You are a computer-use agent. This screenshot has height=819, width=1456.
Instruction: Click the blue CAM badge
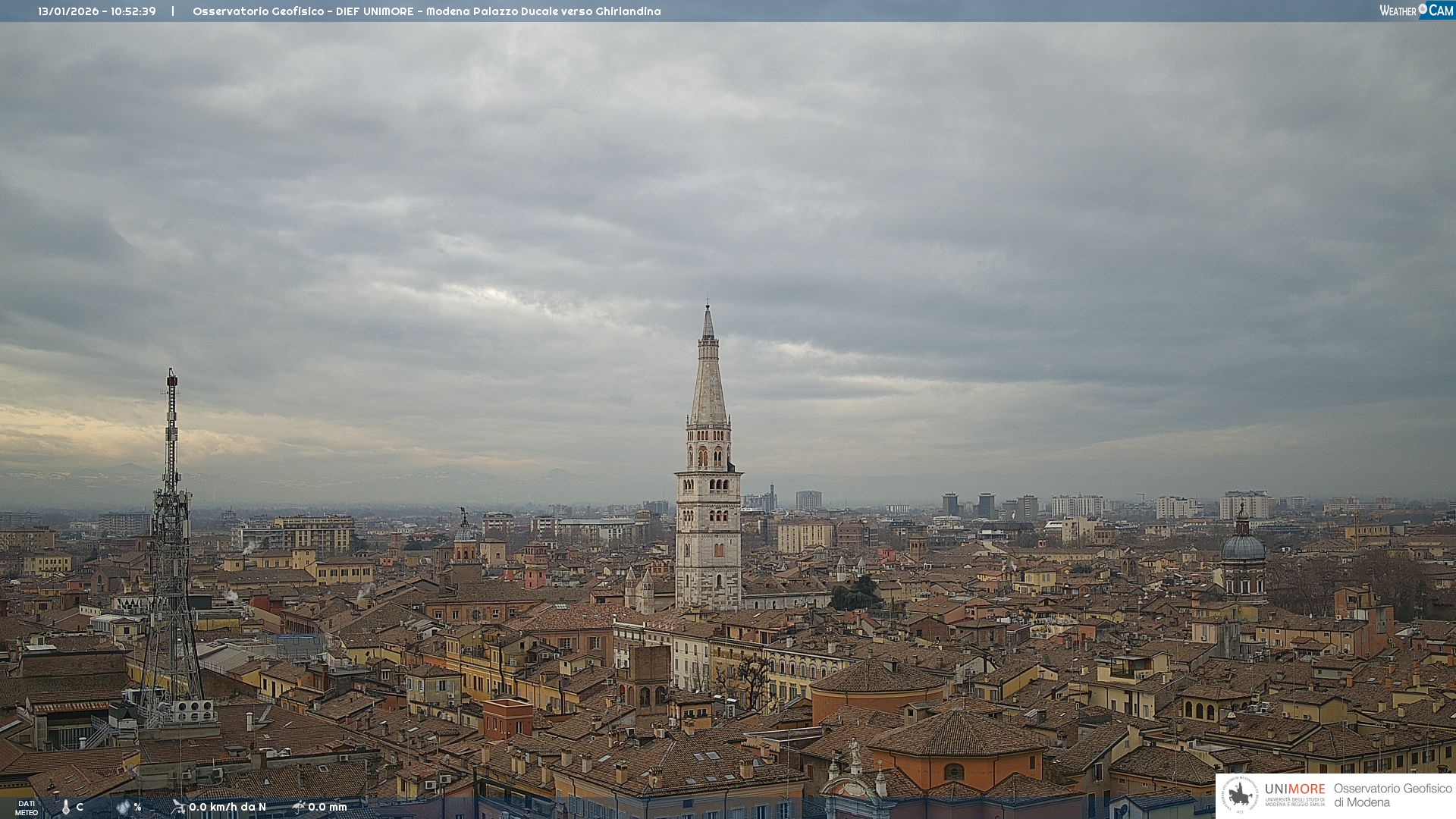tap(1441, 11)
